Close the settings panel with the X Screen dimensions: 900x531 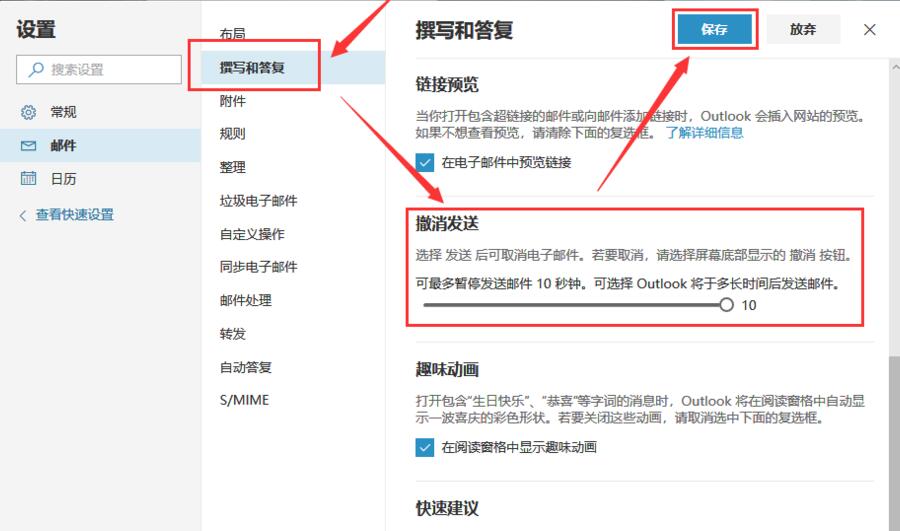coord(870,29)
